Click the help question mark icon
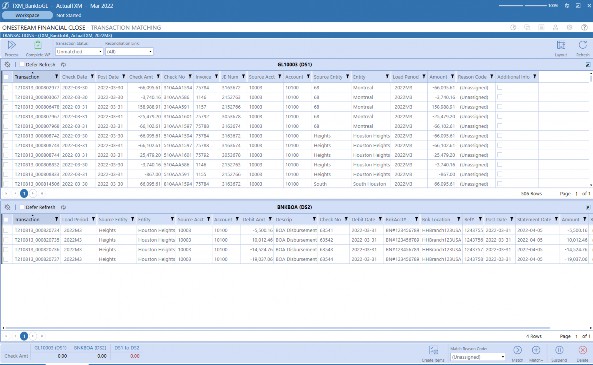The height and width of the screenshot is (365, 593). point(584,27)
